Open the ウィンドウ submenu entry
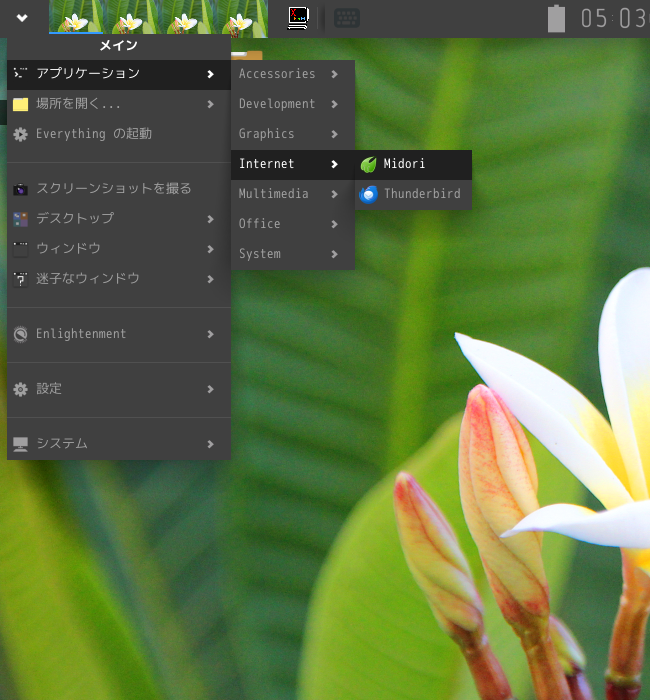This screenshot has height=700, width=650. 119,249
